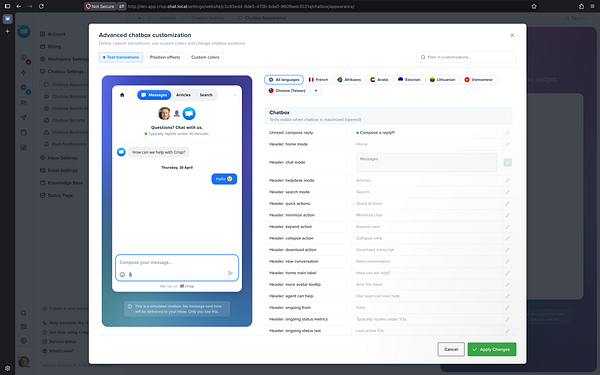This screenshot has height=375, width=600.
Task: Click the search magnifier icon in left sidebar
Action: 24,313
